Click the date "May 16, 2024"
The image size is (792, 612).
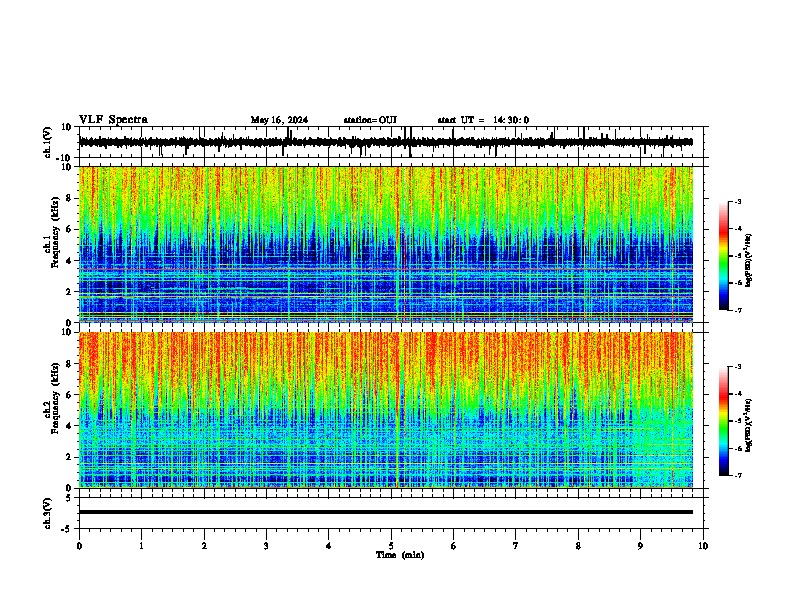coord(279,120)
